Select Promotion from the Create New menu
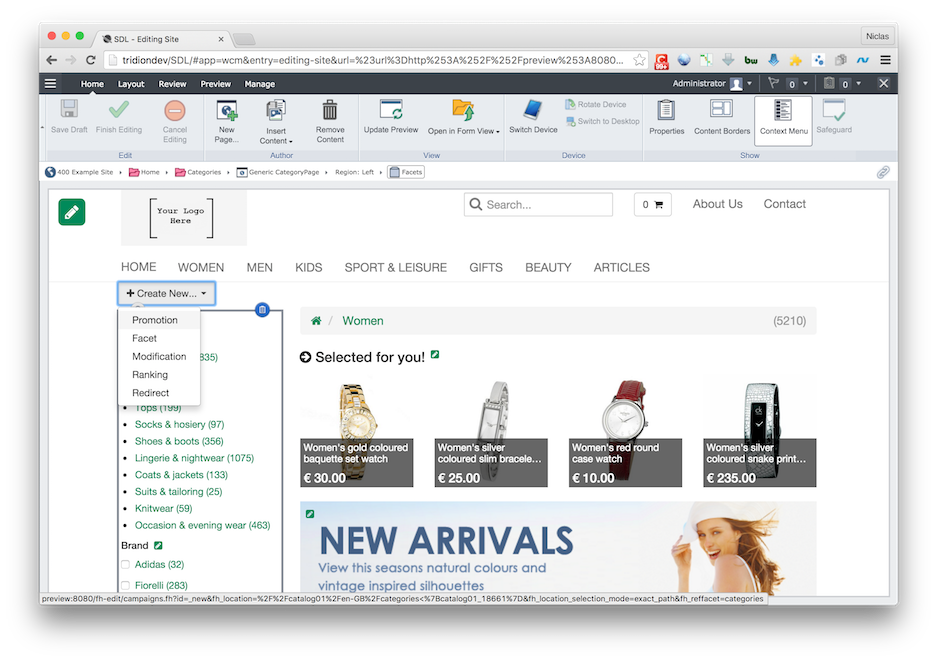 [155, 320]
